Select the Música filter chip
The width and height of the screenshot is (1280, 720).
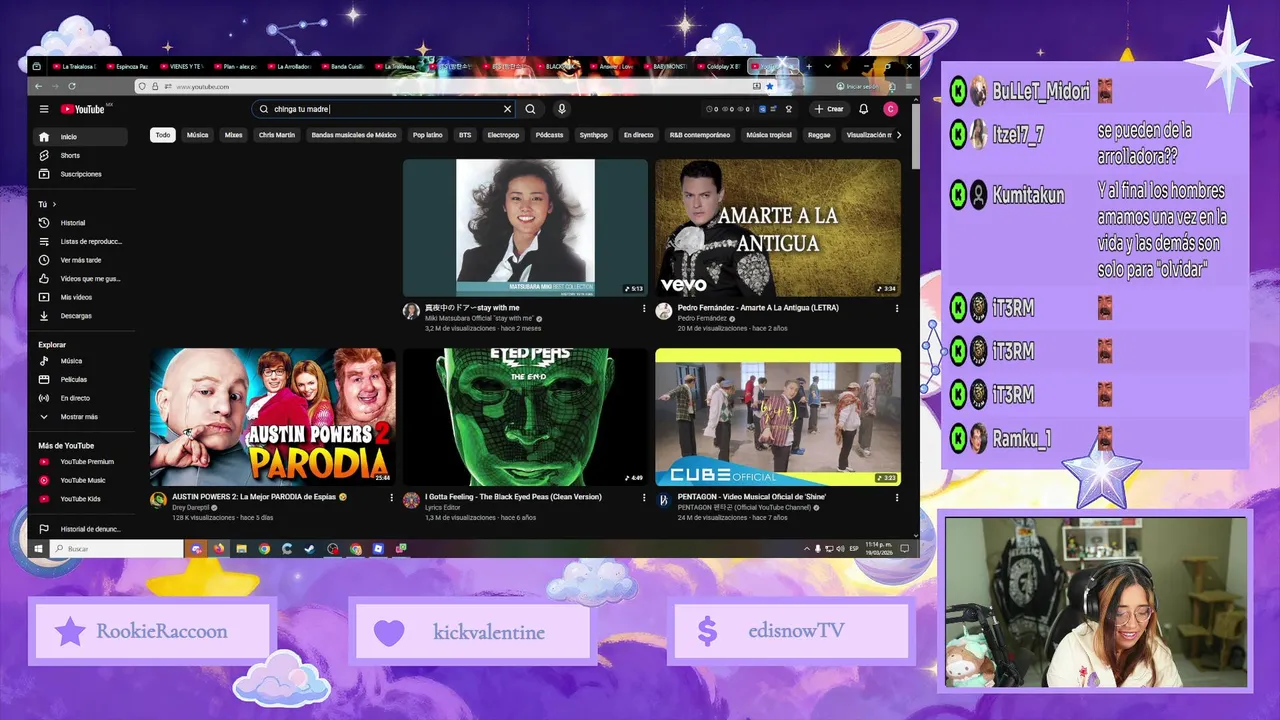[198, 135]
